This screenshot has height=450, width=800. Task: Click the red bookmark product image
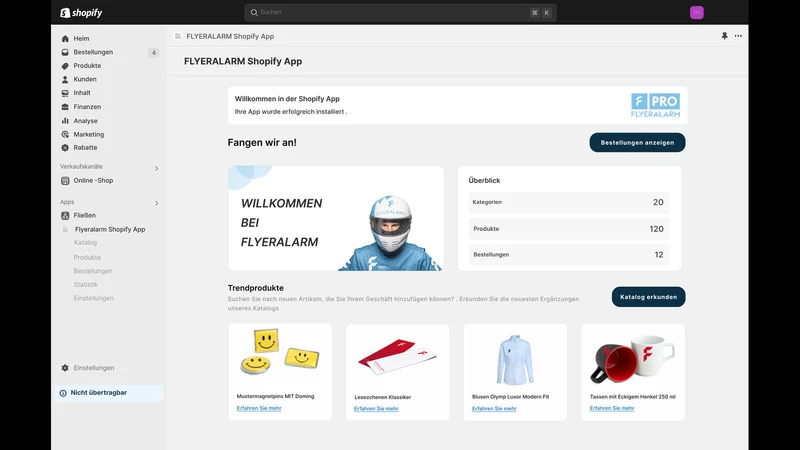(397, 356)
